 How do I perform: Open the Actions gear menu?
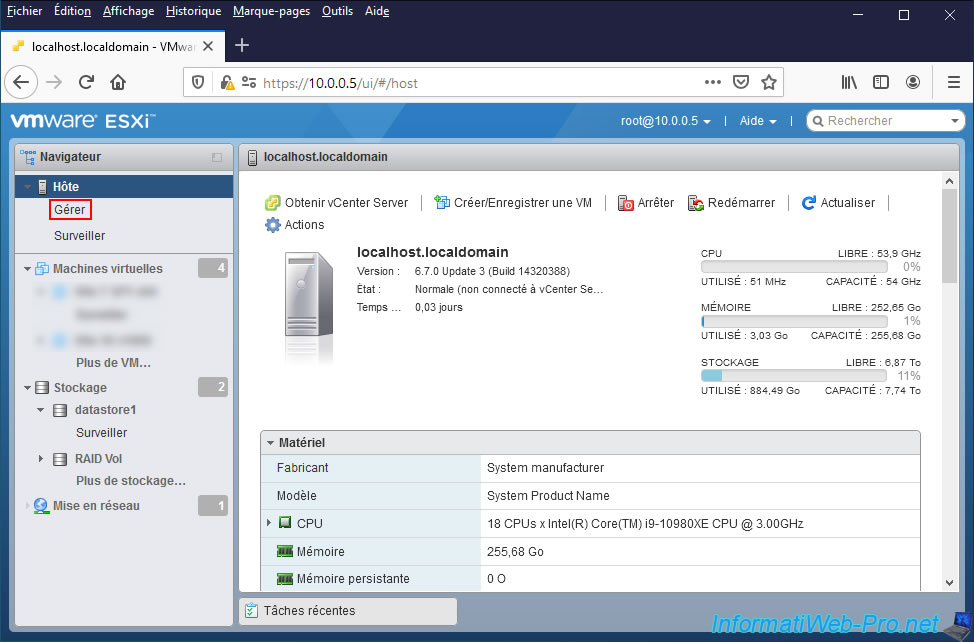pyautogui.click(x=294, y=225)
